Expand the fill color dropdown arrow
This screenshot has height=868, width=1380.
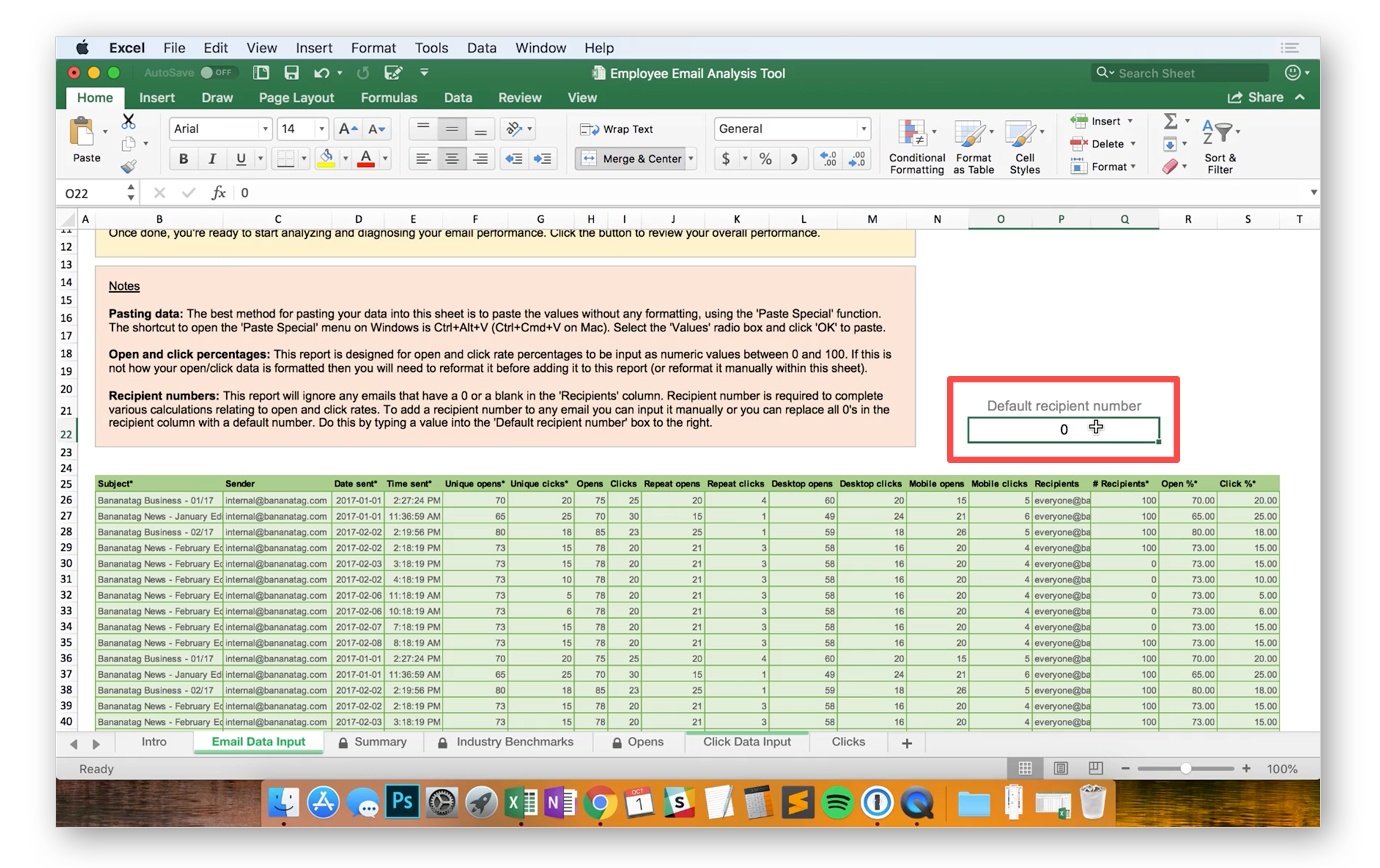[345, 159]
